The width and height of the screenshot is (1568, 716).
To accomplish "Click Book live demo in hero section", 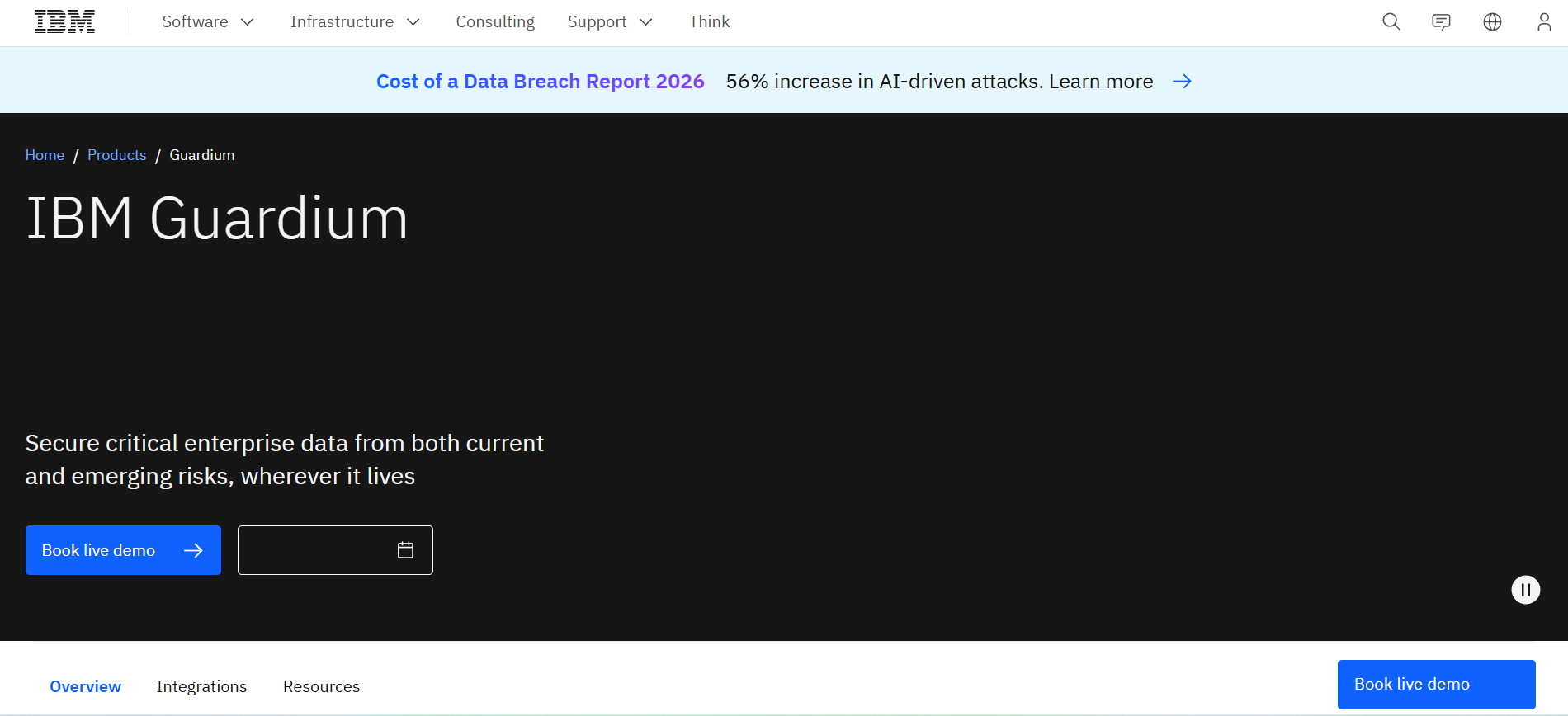I will pos(123,550).
